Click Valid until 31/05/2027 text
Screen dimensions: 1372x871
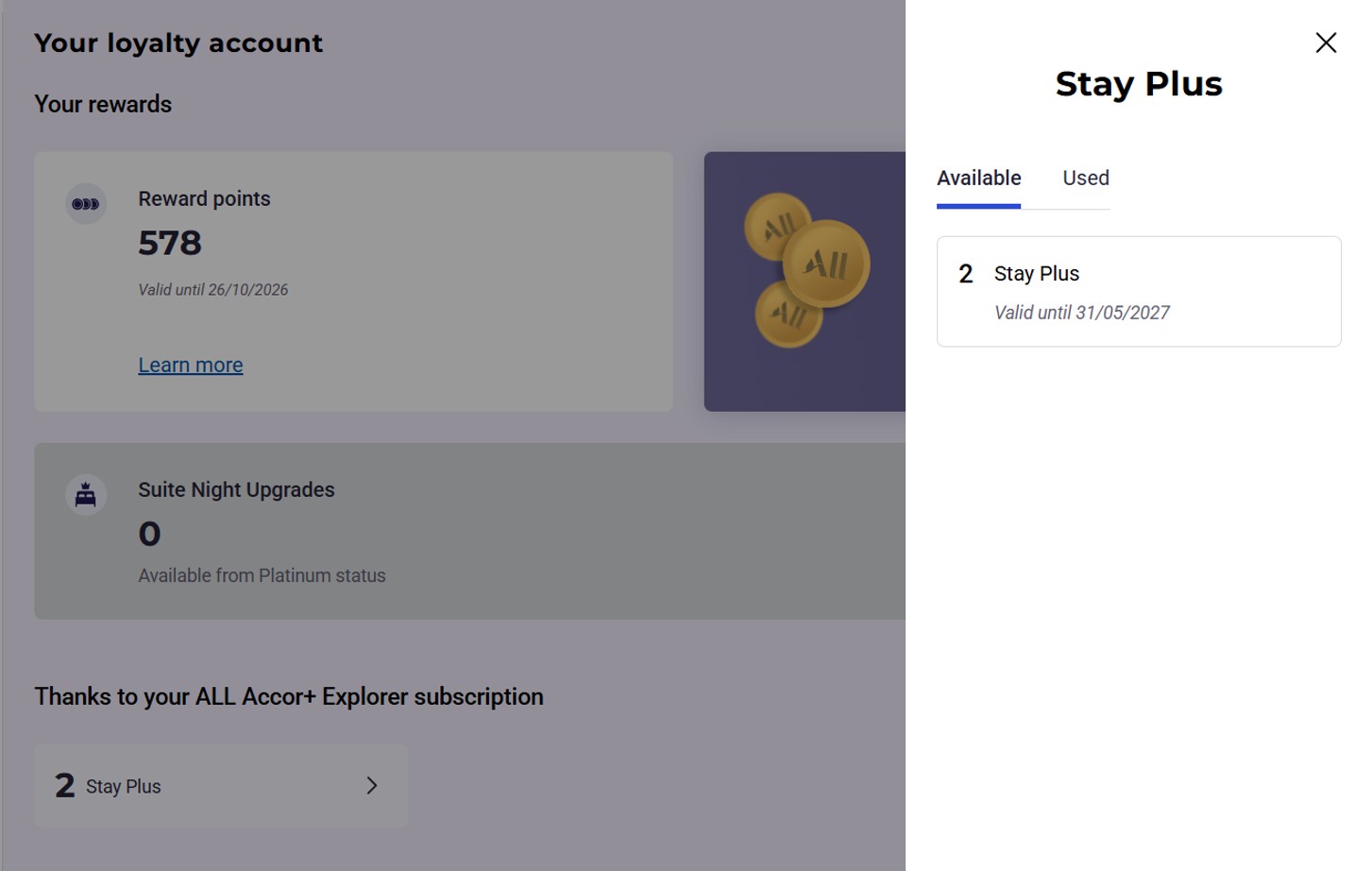click(x=1082, y=313)
